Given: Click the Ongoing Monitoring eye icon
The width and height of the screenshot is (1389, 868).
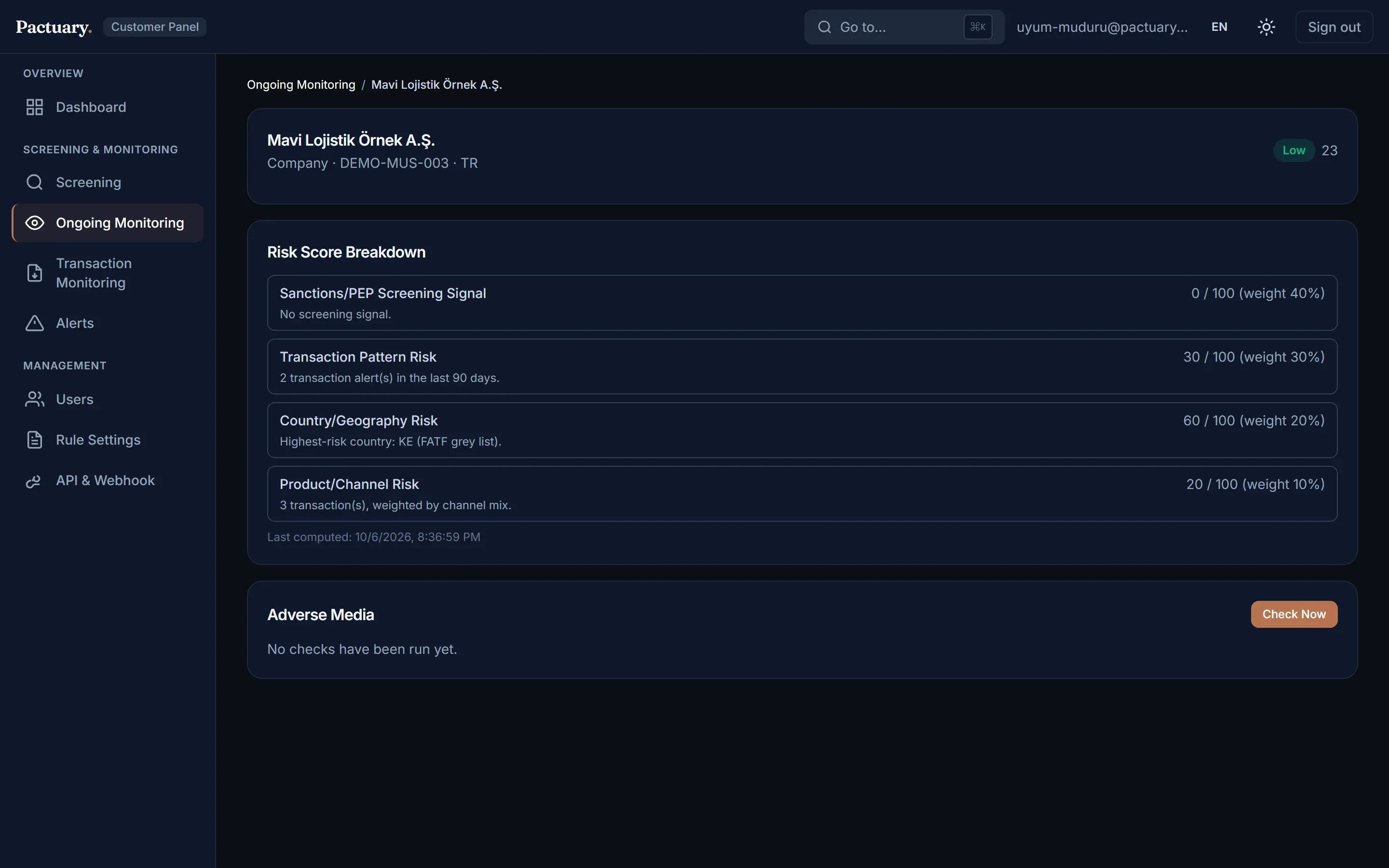Looking at the screenshot, I should click(34, 223).
